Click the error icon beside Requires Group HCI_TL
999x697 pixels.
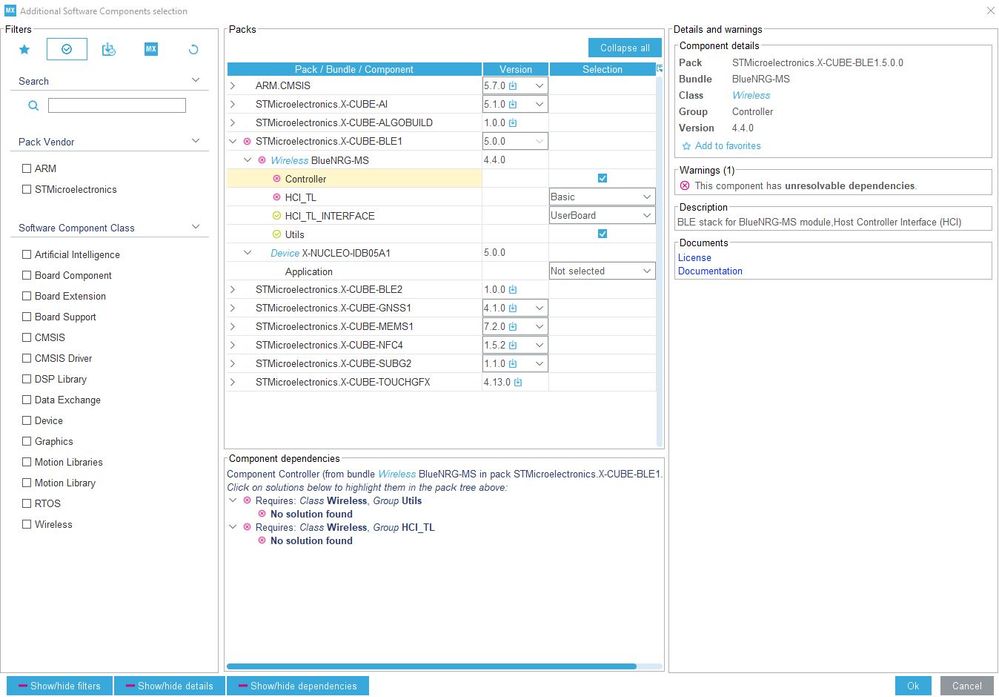tap(247, 528)
